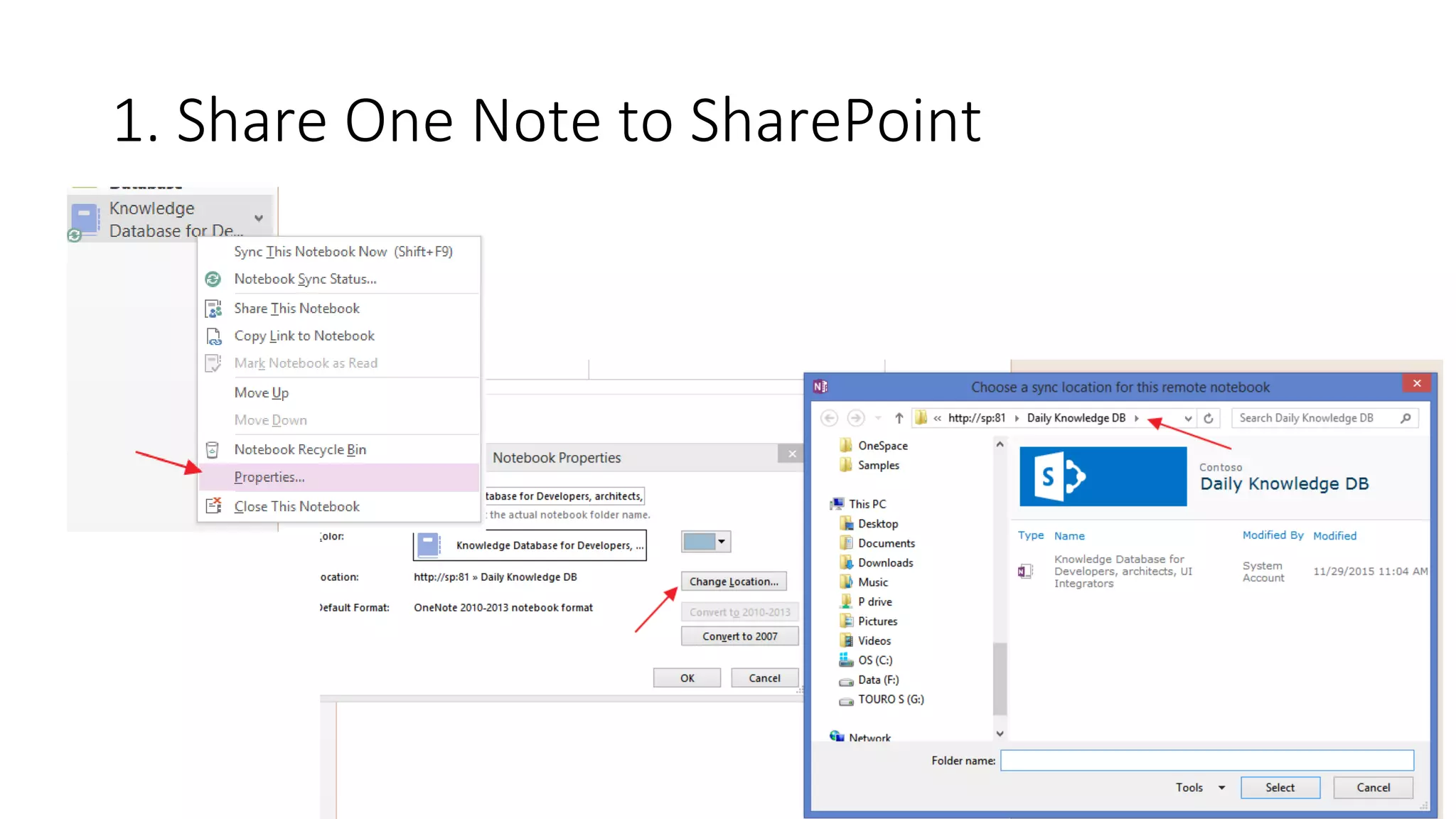Click http://sp:81 in the address path
This screenshot has height=819, width=1456.
coord(977,418)
